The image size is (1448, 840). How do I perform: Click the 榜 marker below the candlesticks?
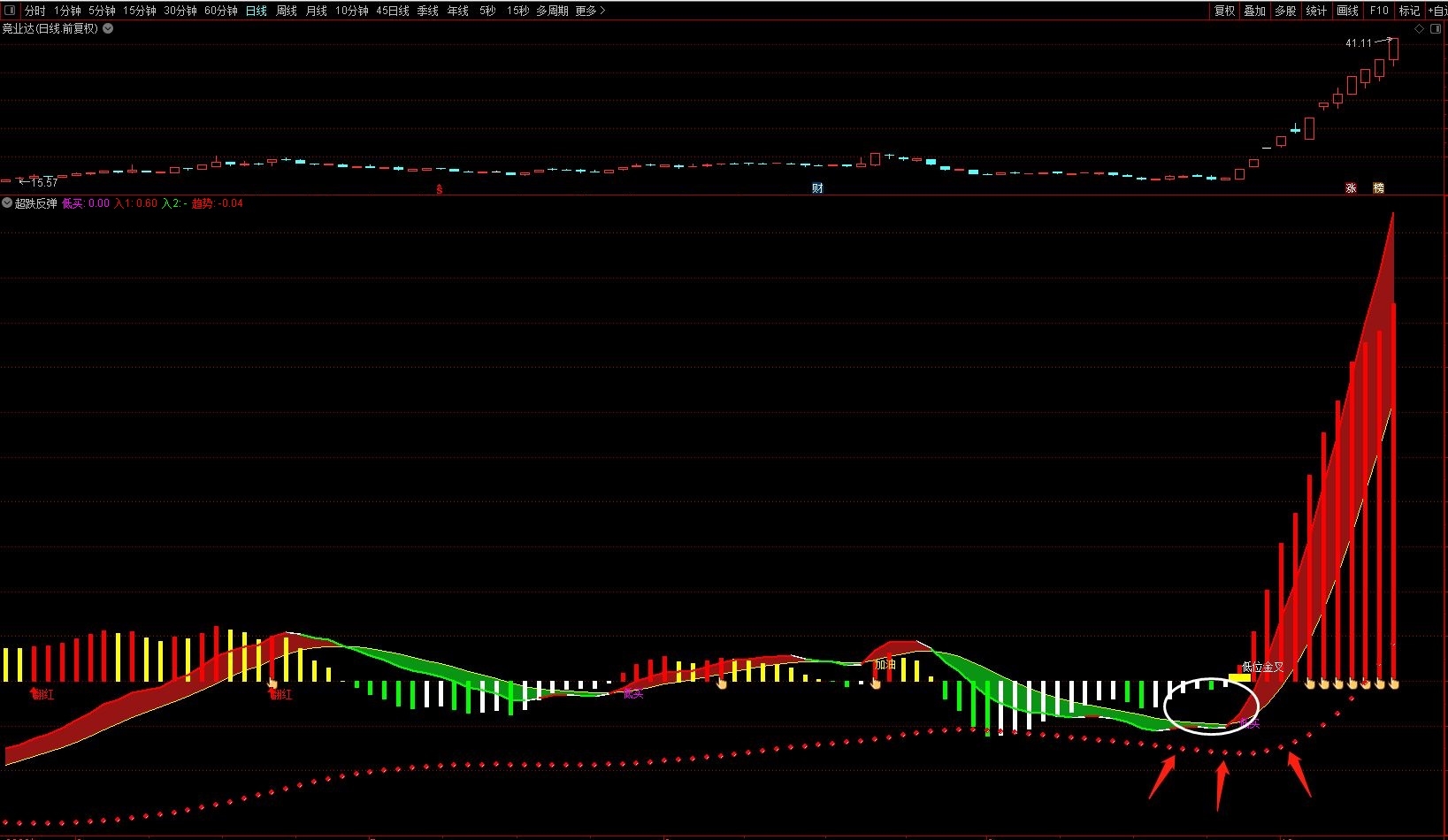[1378, 188]
